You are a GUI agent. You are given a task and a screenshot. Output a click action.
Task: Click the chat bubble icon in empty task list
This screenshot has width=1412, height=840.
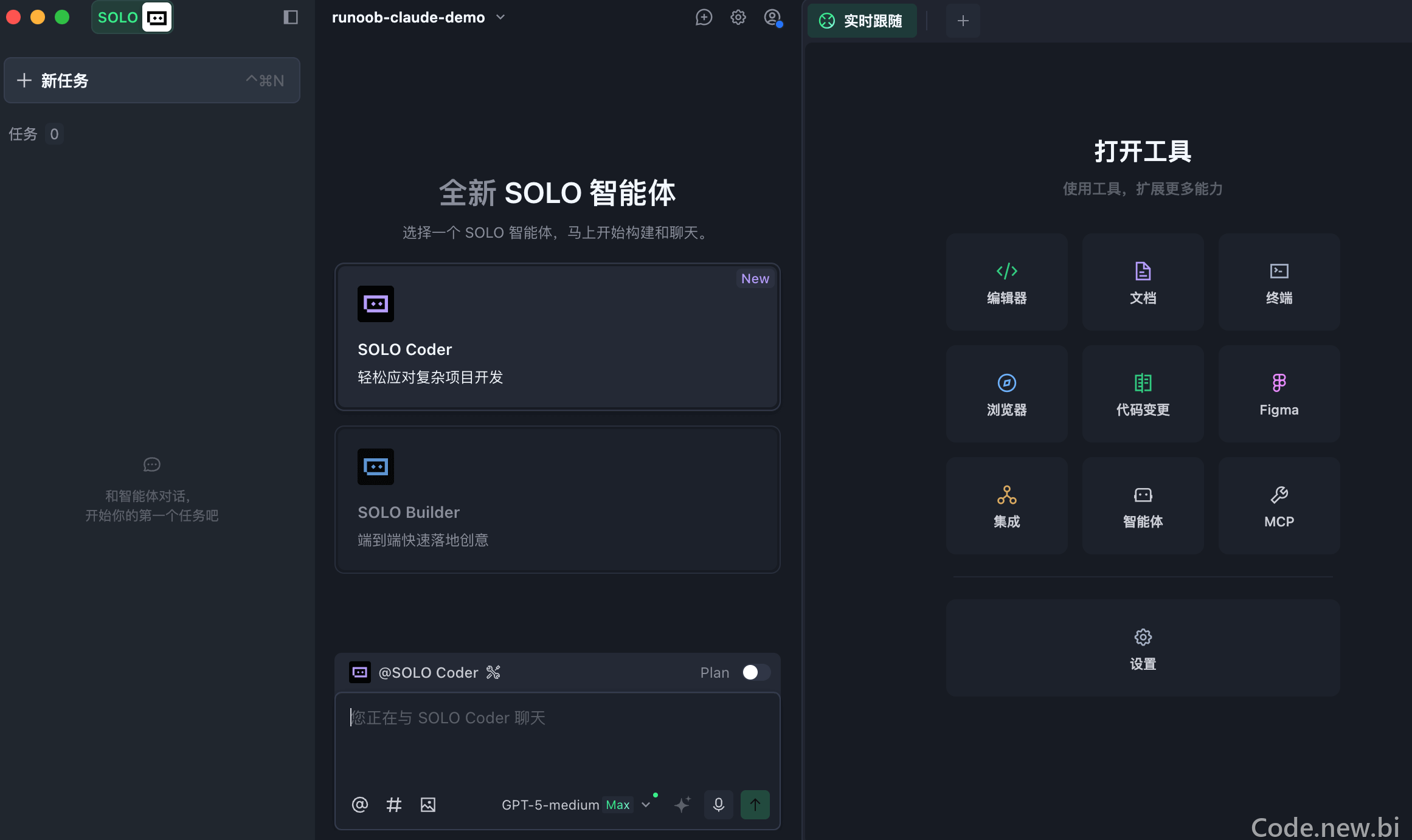(x=152, y=465)
